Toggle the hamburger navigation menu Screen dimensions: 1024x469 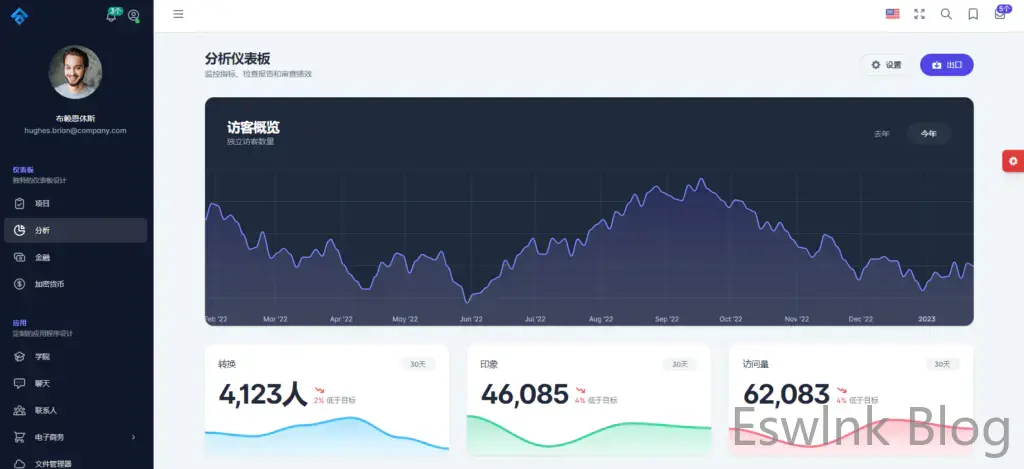(x=178, y=14)
